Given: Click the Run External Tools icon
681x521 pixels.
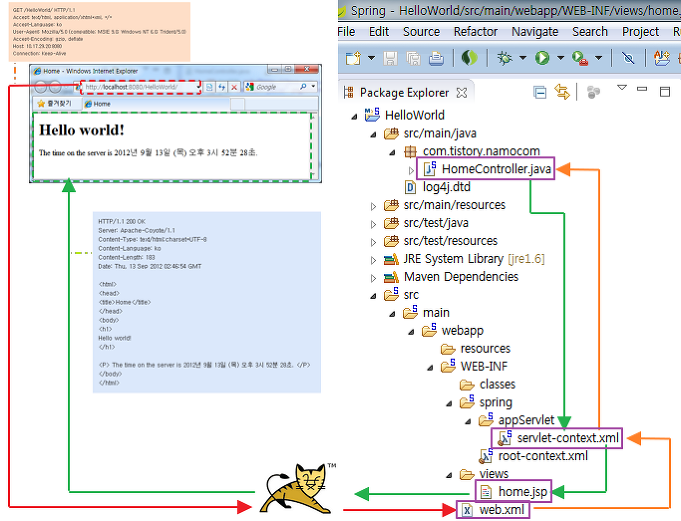Looking at the screenshot, I should point(580,58).
